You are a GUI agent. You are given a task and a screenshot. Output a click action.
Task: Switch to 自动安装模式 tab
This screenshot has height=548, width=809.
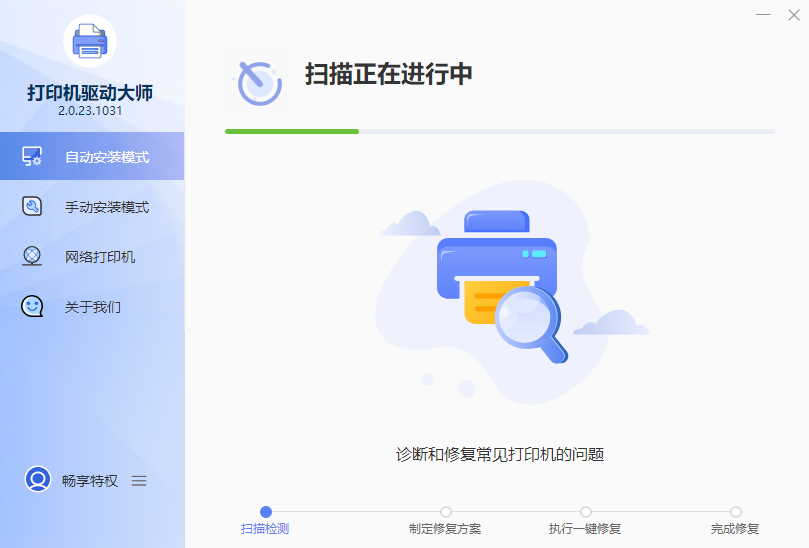(107, 157)
